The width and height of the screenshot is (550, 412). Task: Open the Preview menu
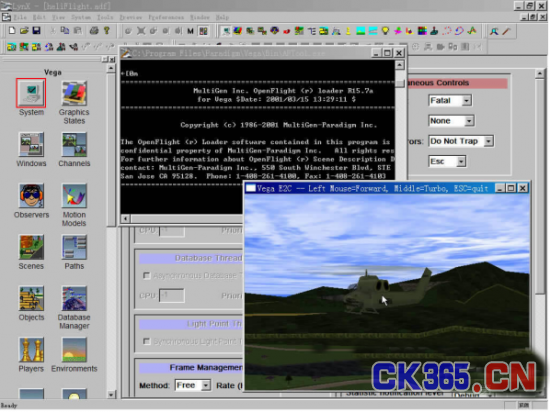coord(131,17)
